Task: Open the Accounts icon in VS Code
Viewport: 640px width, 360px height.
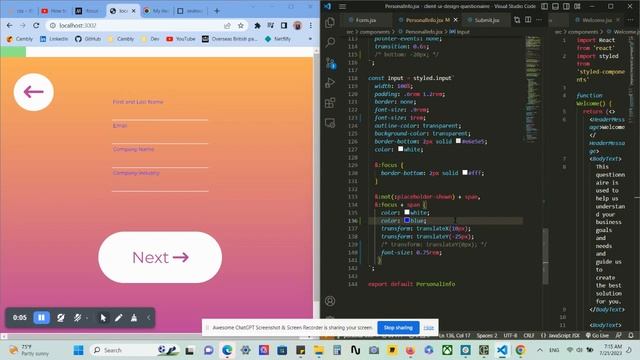Action: pos(330,301)
